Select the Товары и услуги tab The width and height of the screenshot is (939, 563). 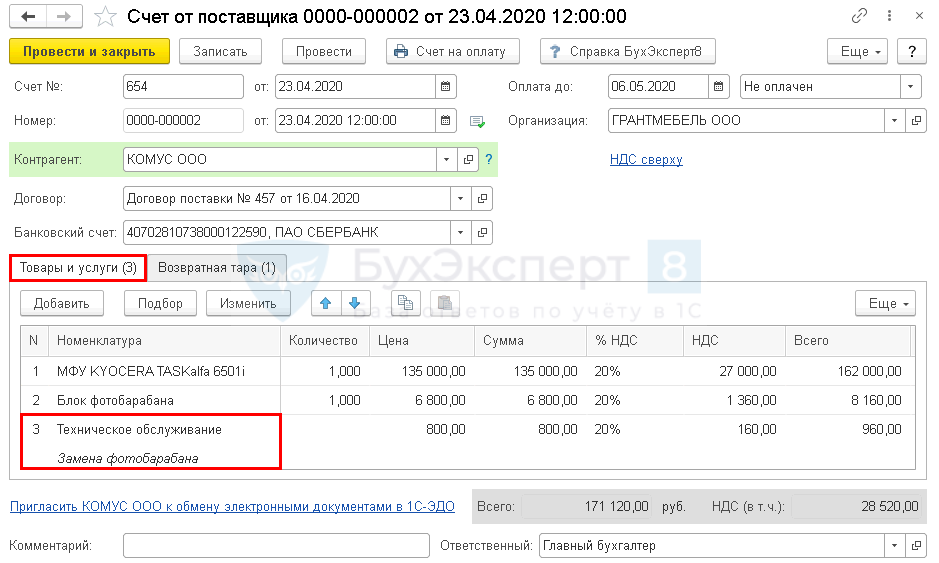[x=78, y=268]
